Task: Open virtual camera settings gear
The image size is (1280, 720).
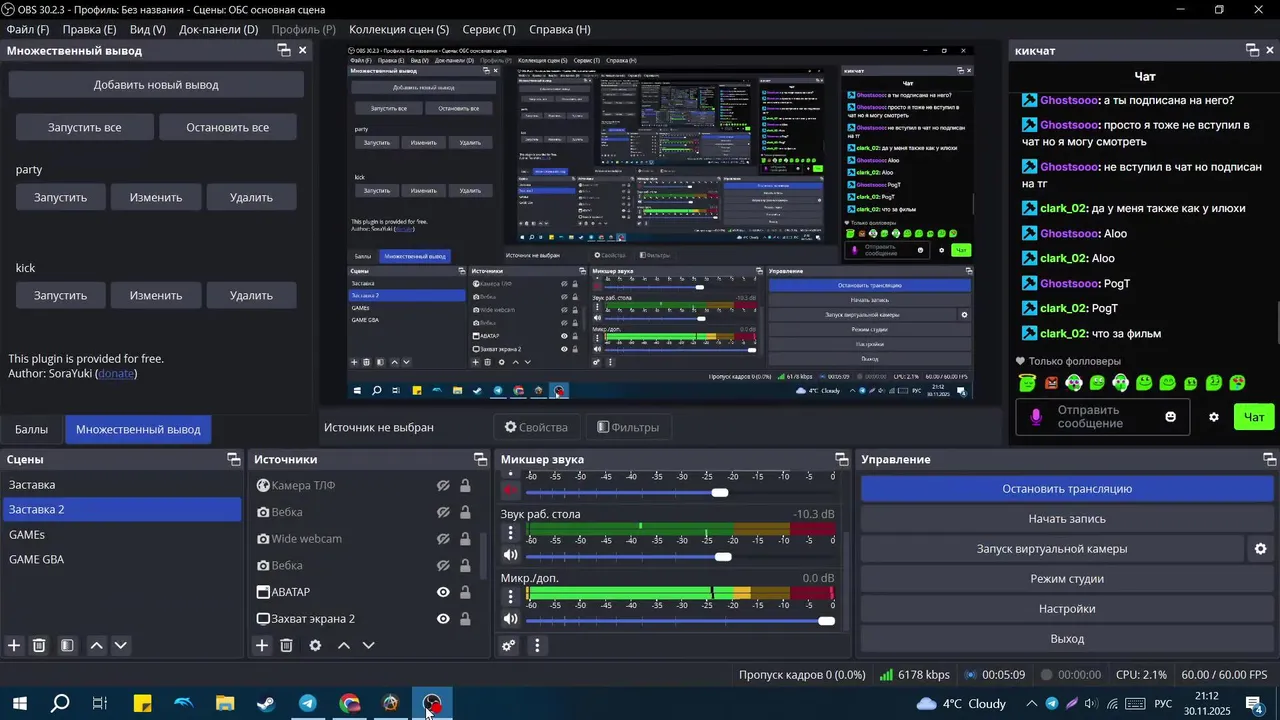Action: click(x=1260, y=549)
